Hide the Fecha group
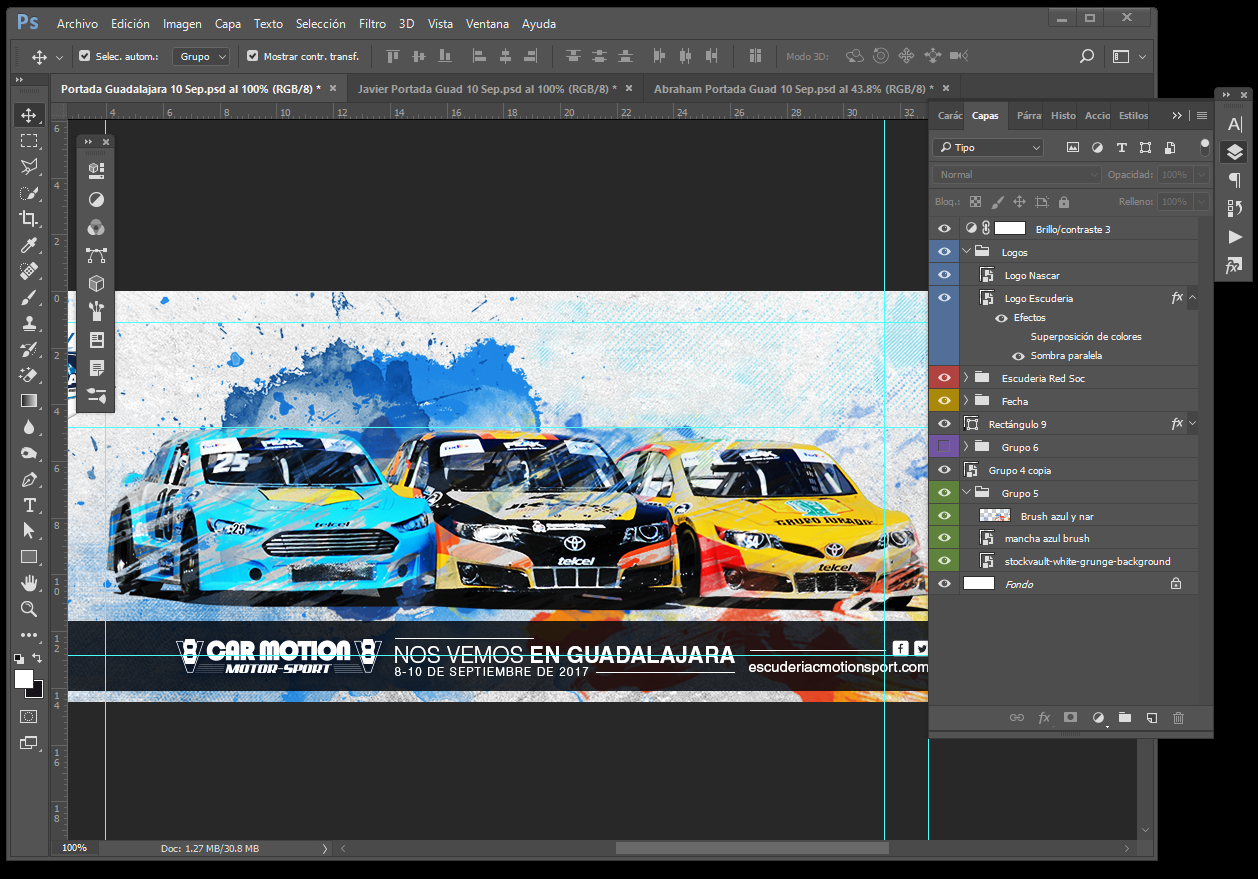The height and width of the screenshot is (879, 1258). point(944,401)
